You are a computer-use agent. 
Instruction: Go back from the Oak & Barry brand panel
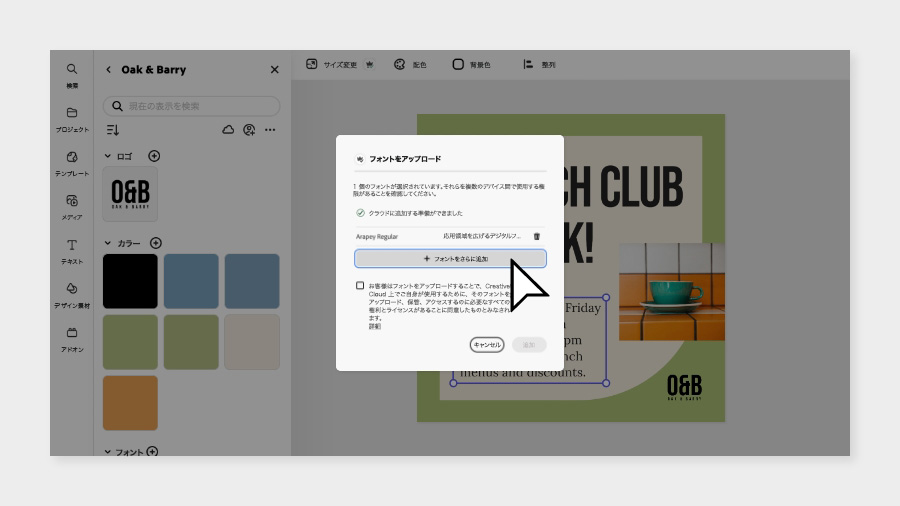(108, 69)
